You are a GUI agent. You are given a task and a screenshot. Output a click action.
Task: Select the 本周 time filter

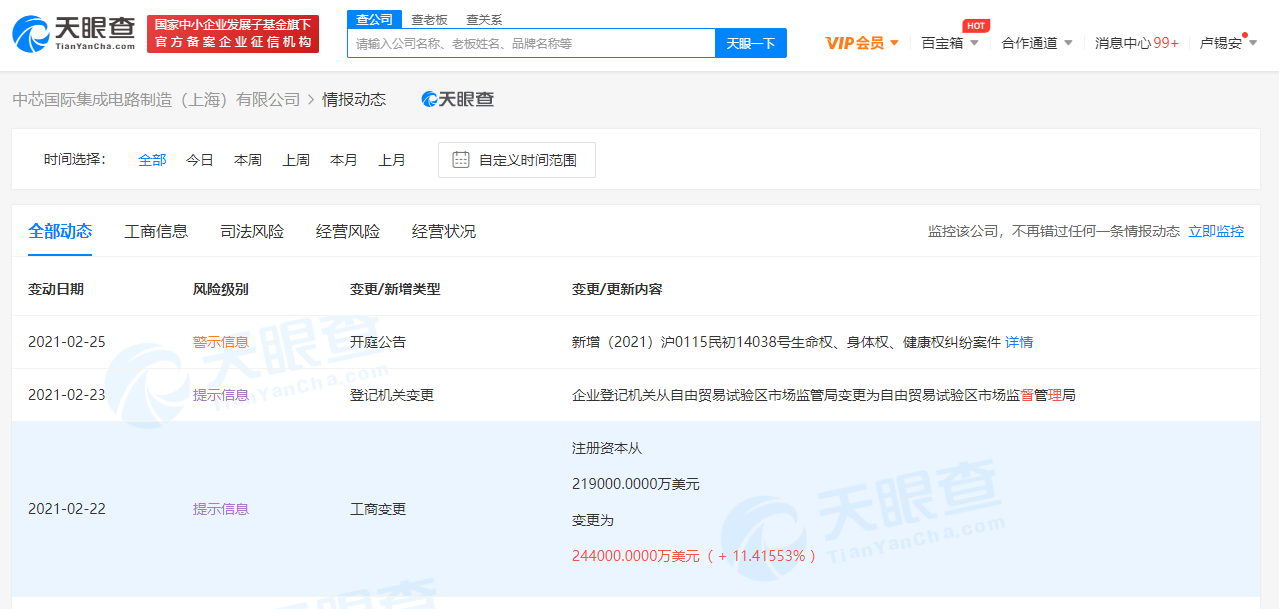coord(248,160)
